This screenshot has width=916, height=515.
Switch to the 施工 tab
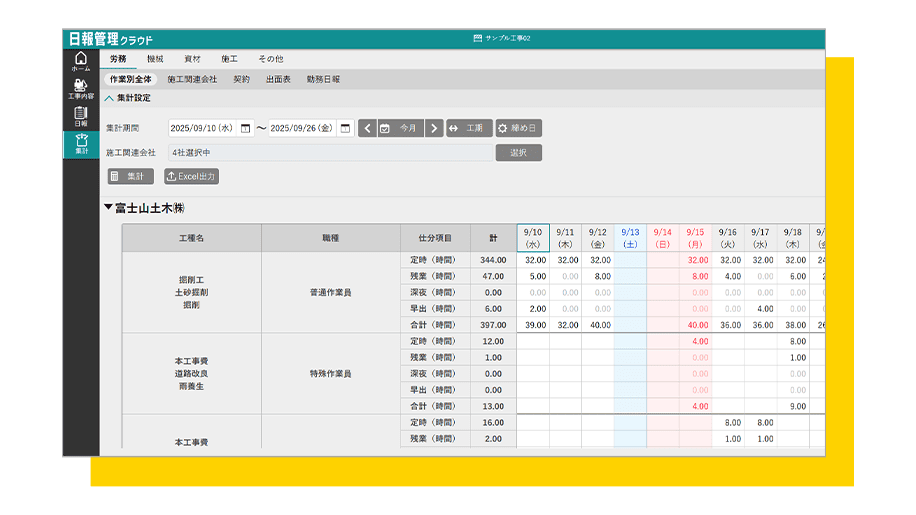click(x=230, y=59)
